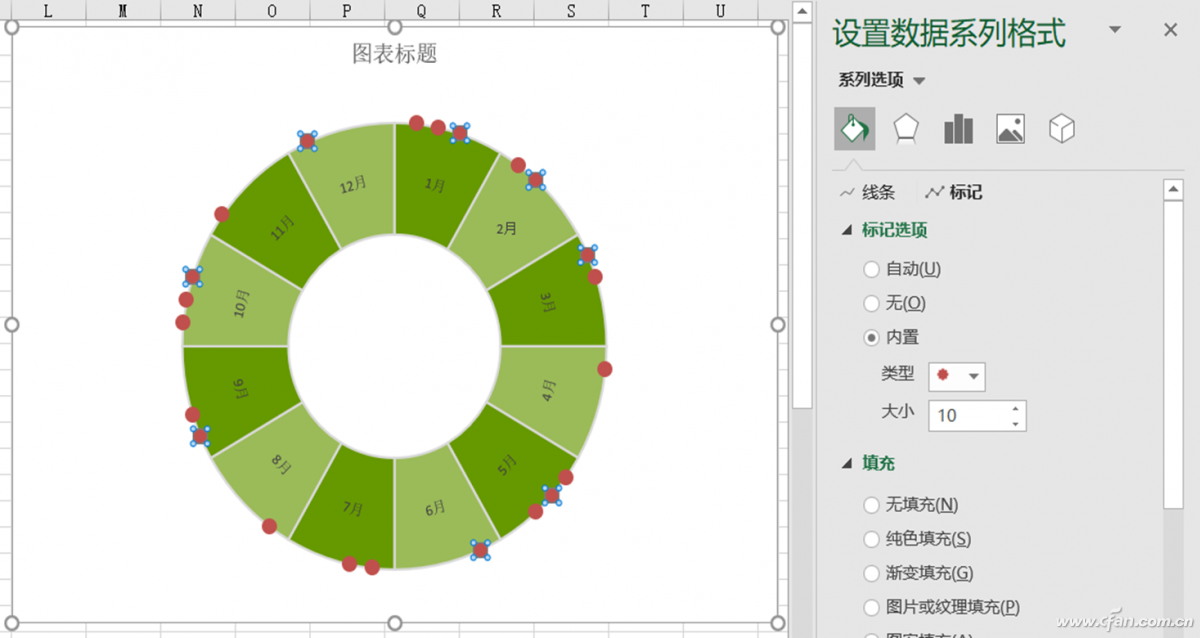The height and width of the screenshot is (638, 1200).
Task: Close the 设置数据系列格式 pane
Action: (1171, 30)
